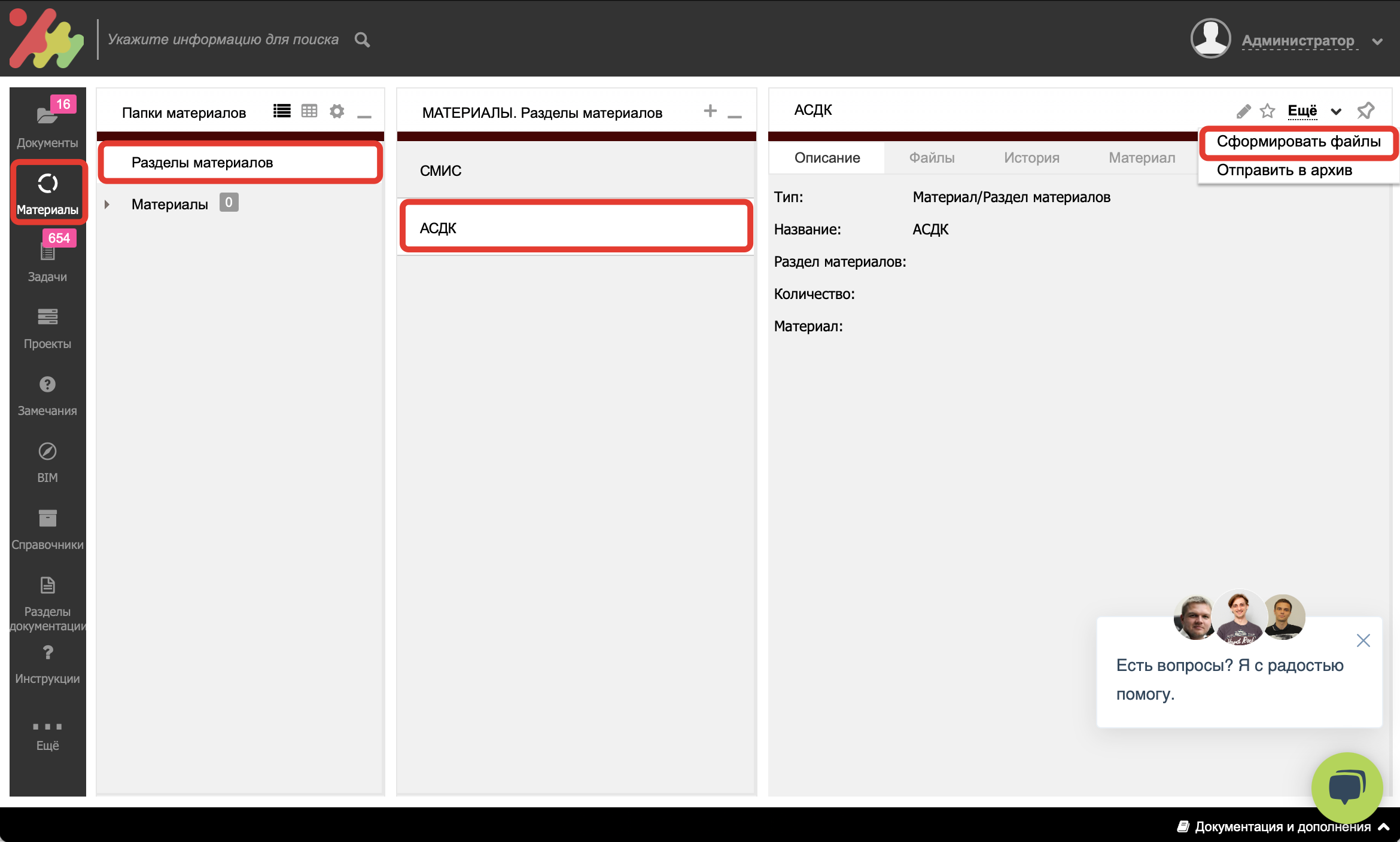Open Проекты in the sidebar
Viewport: 1400px width, 842px height.
coord(47,327)
